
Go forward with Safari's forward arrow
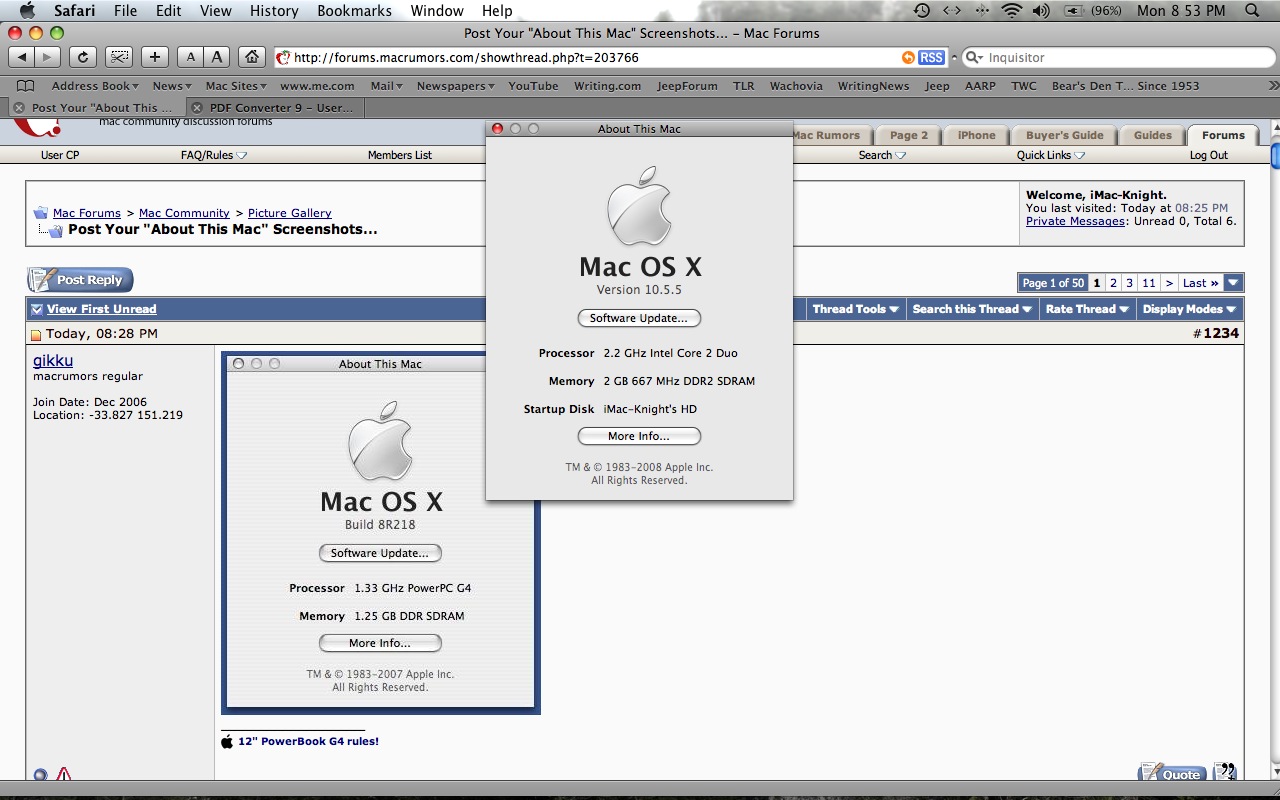point(47,57)
